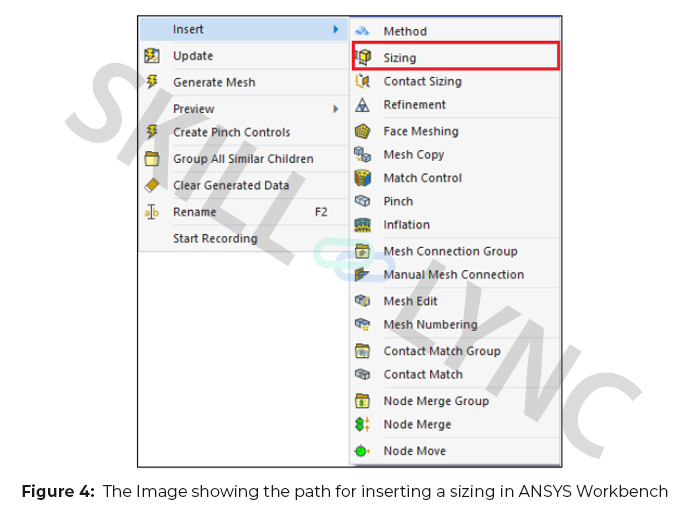Select Mesh Connection Group
The height and width of the screenshot is (514, 700).
[x=455, y=251]
